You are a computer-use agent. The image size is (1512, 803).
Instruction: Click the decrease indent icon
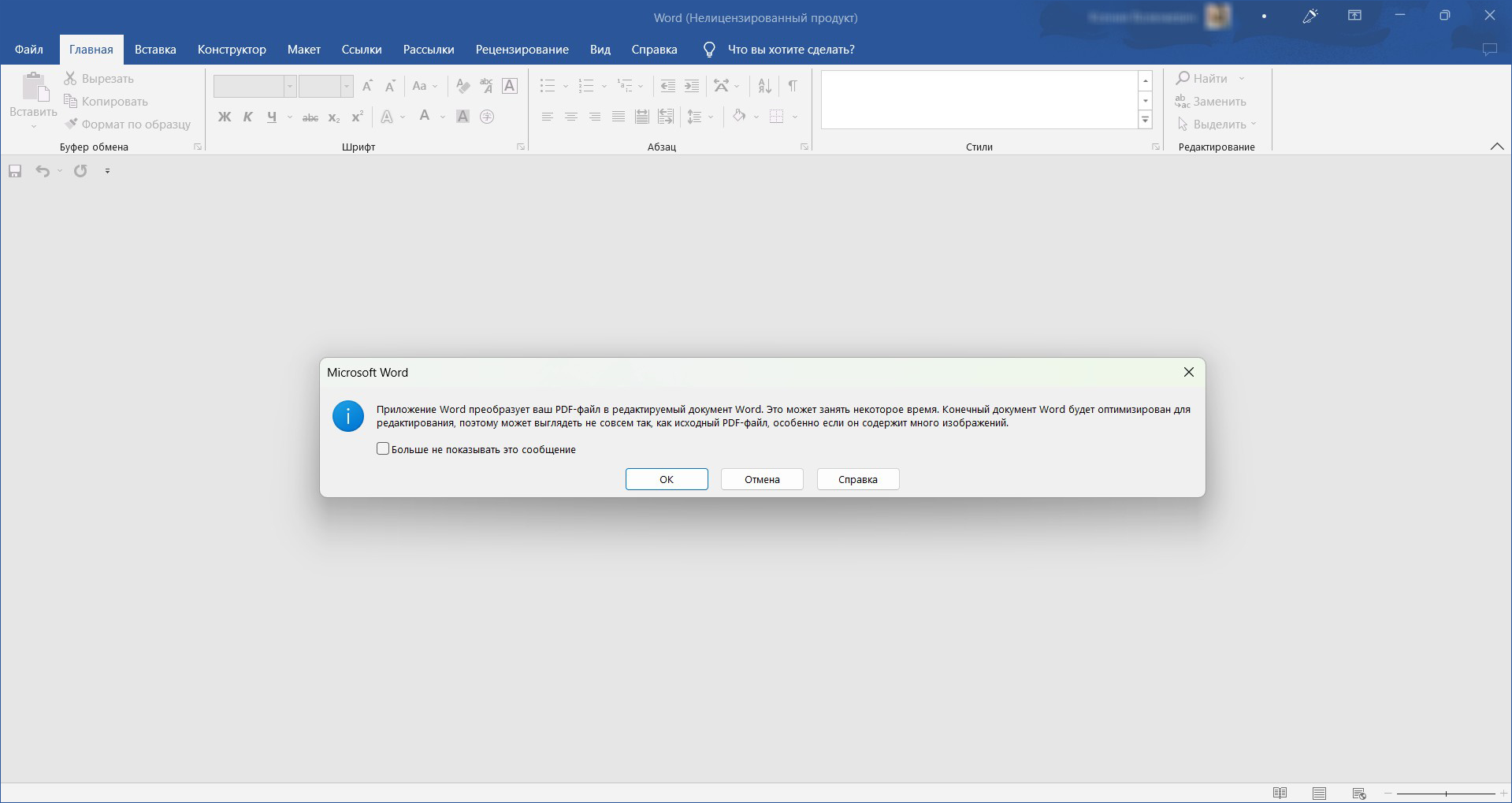point(667,86)
